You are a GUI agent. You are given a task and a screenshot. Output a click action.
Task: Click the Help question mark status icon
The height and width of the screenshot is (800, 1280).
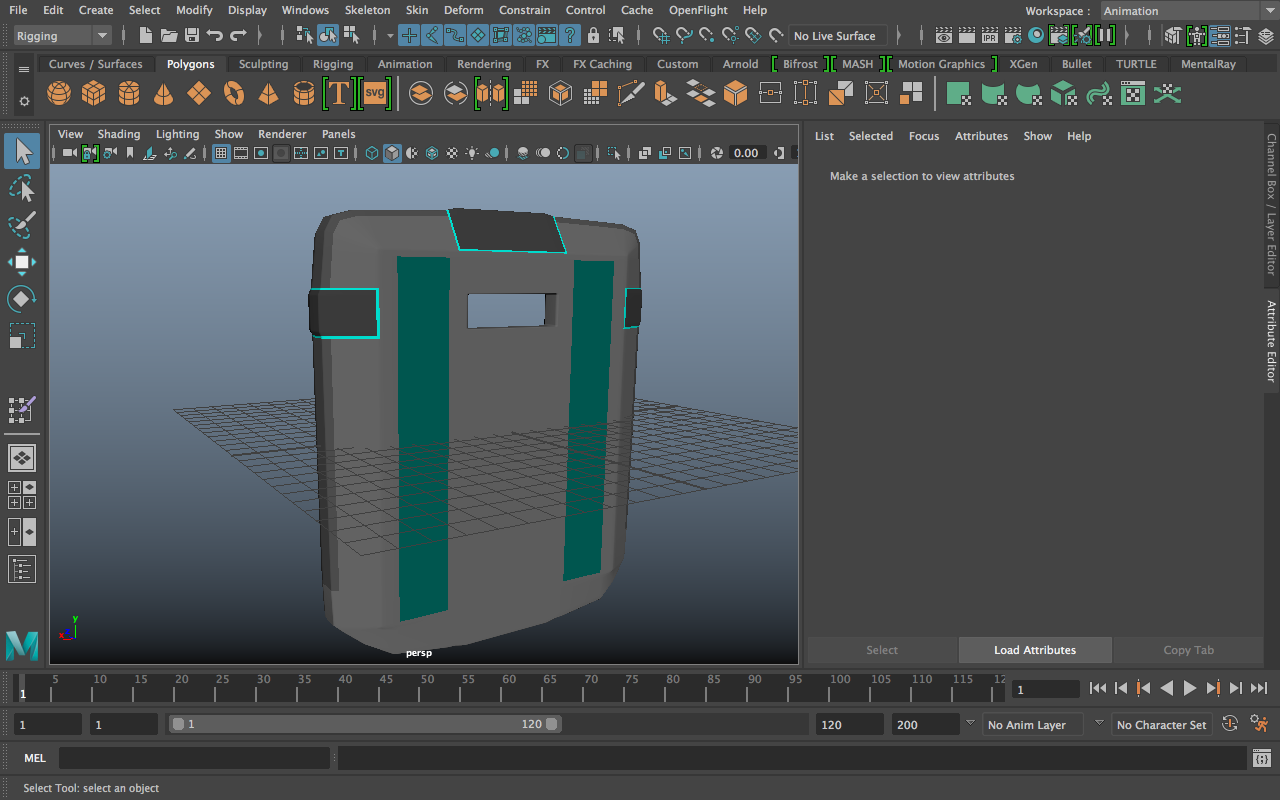(570, 36)
